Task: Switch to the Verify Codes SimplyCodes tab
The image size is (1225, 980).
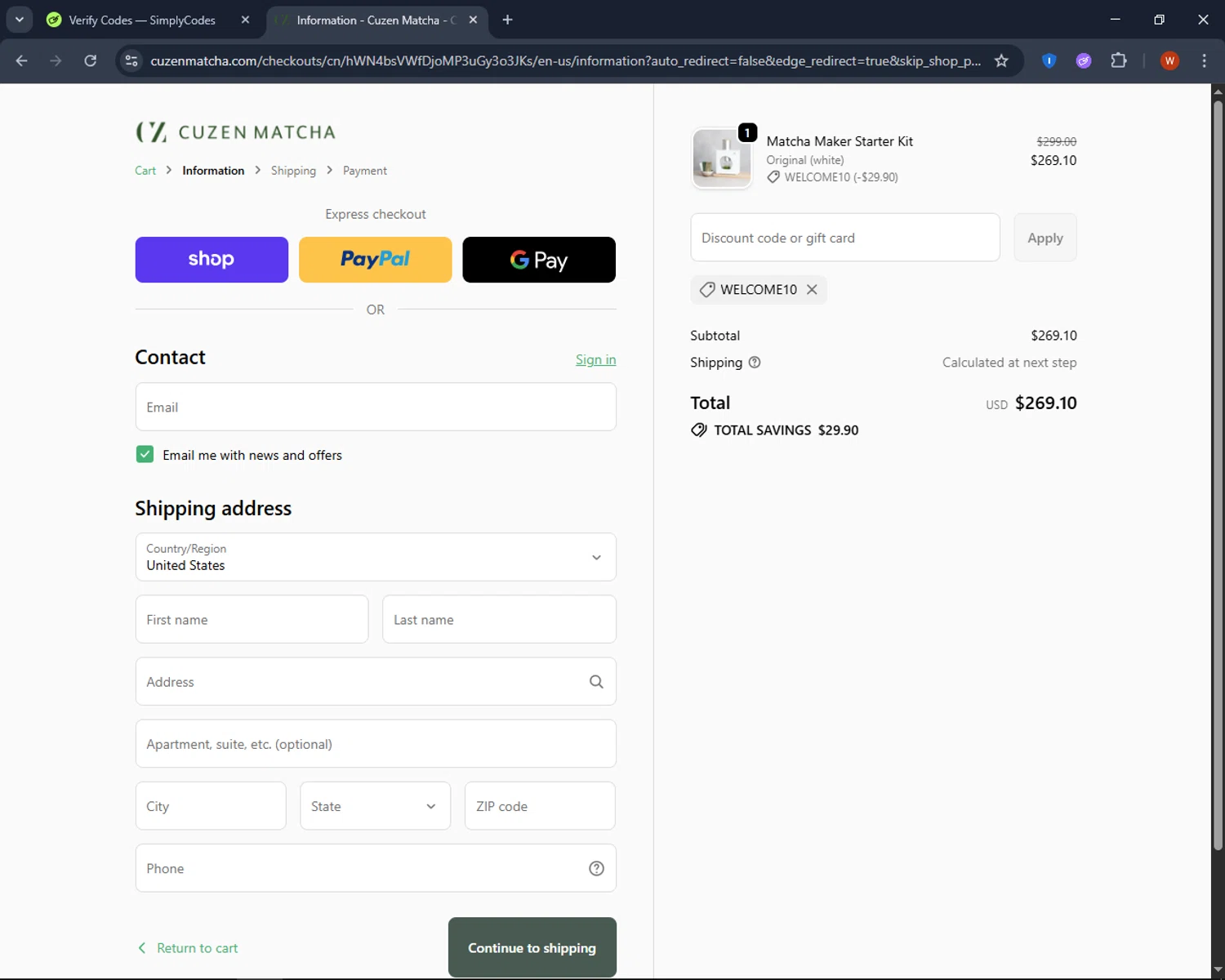Action: pos(143,20)
